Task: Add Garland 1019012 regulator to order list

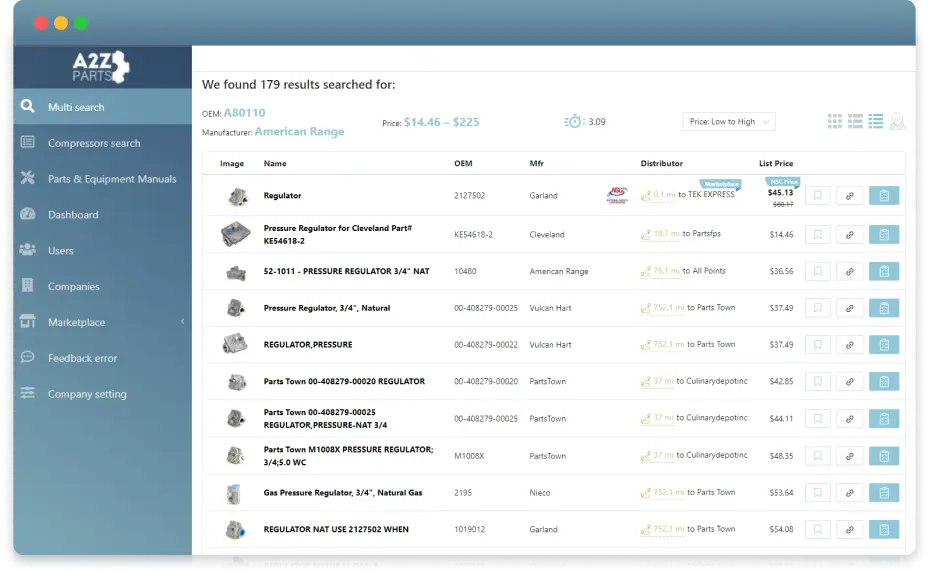Action: coord(884,530)
